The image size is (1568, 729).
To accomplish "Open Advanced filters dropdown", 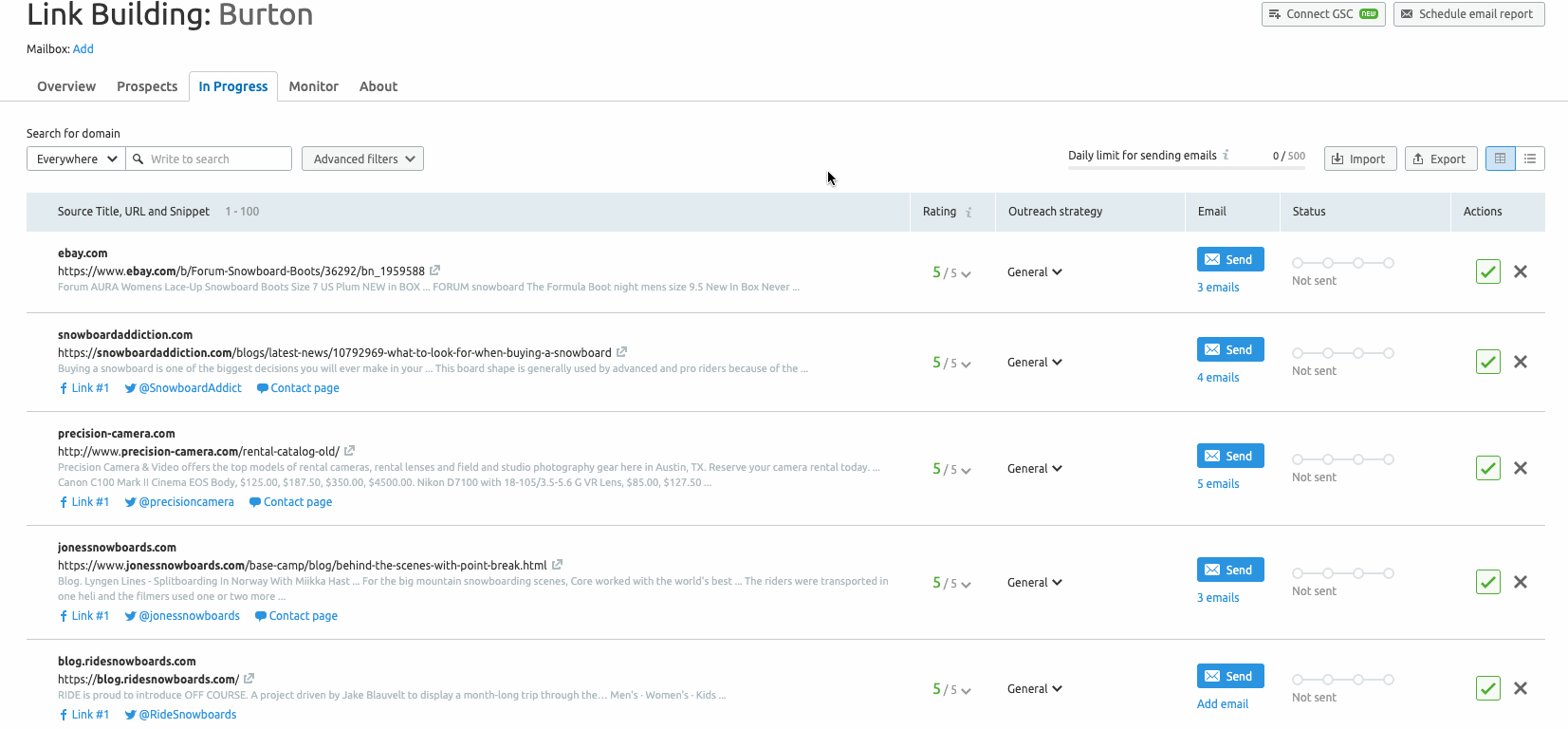I will [362, 159].
